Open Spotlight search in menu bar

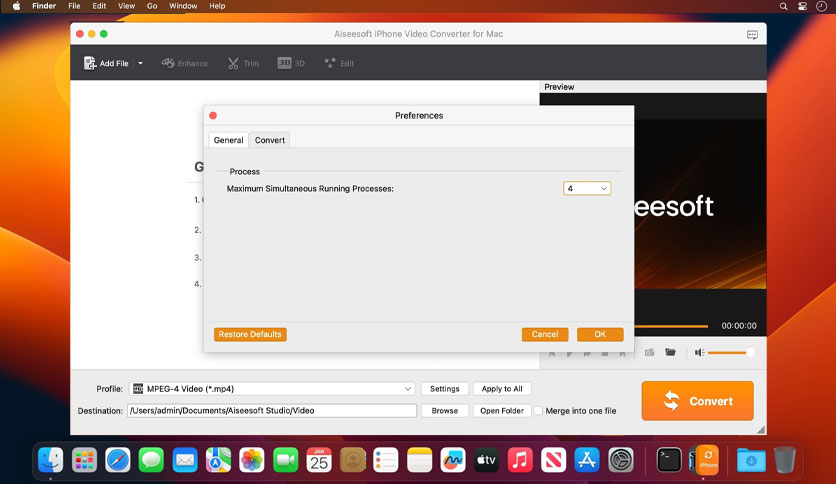click(x=783, y=6)
